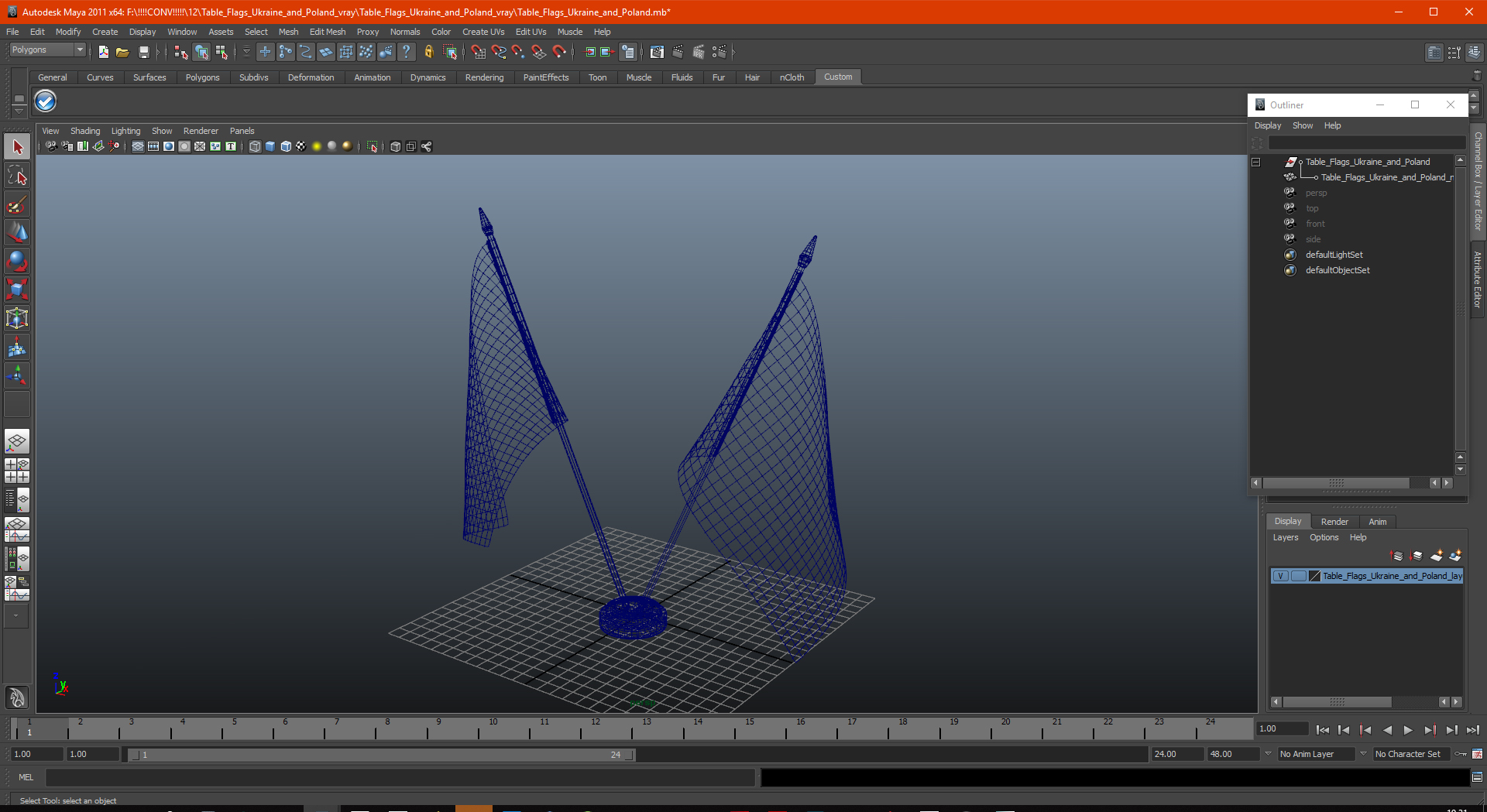
Task: Activate the Move tool
Action: [17, 232]
